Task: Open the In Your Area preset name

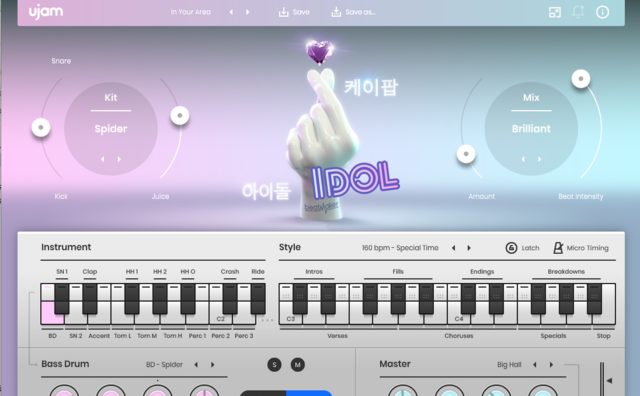Action: (x=191, y=12)
